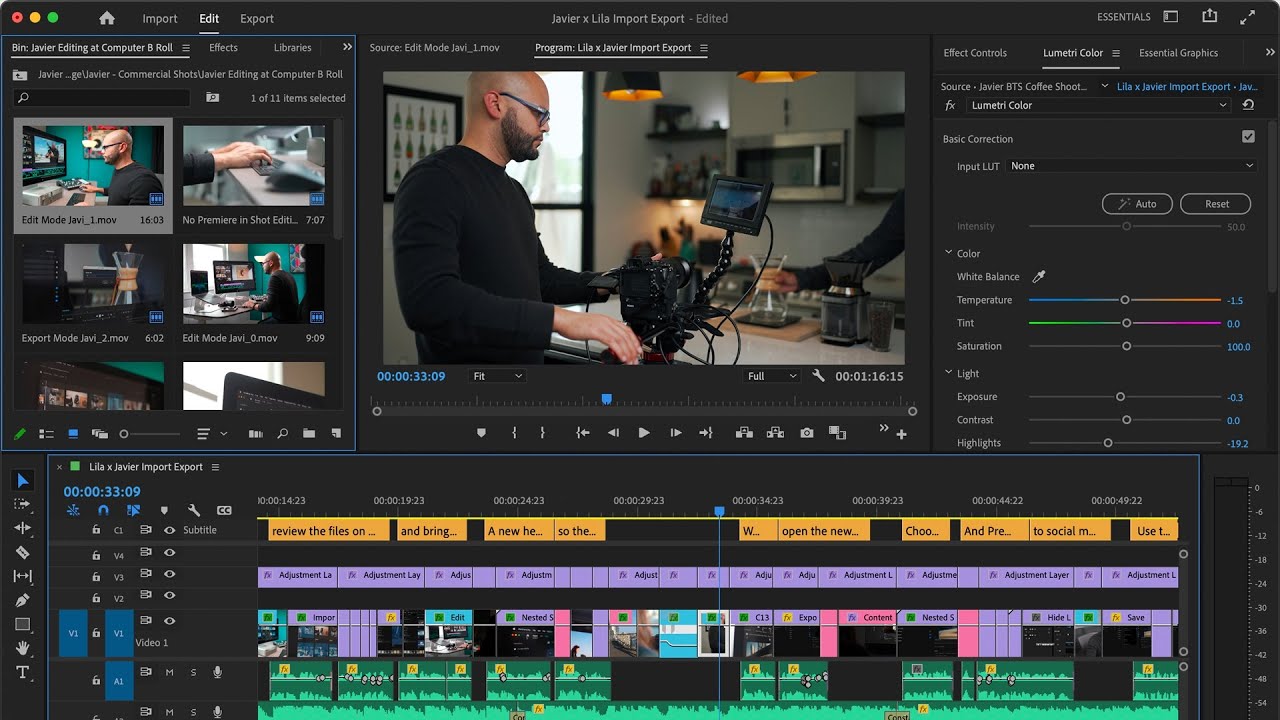1280x720 pixels.
Task: Select the Type tool in the tools panel
Action: tap(22, 672)
